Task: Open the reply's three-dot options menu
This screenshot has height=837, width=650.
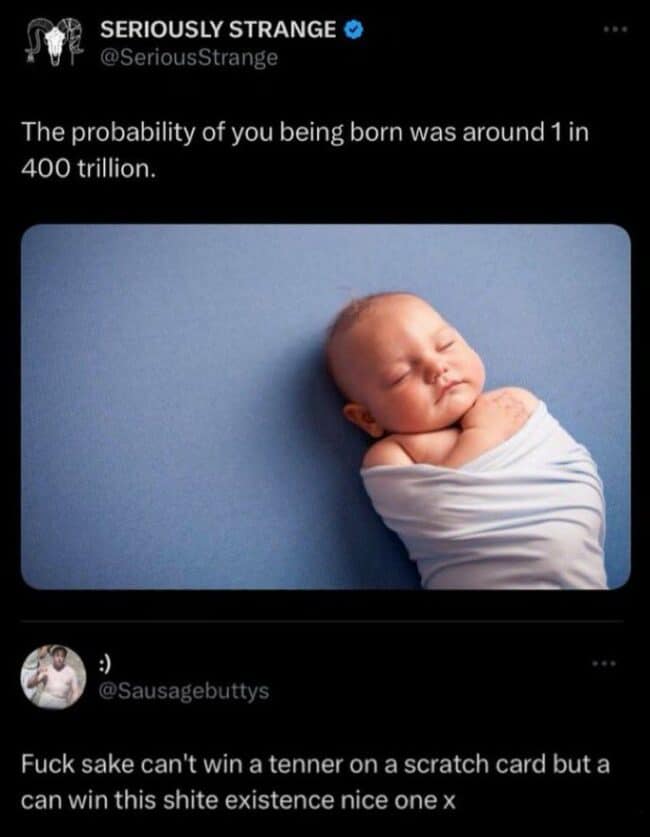Action: pyautogui.click(x=604, y=664)
